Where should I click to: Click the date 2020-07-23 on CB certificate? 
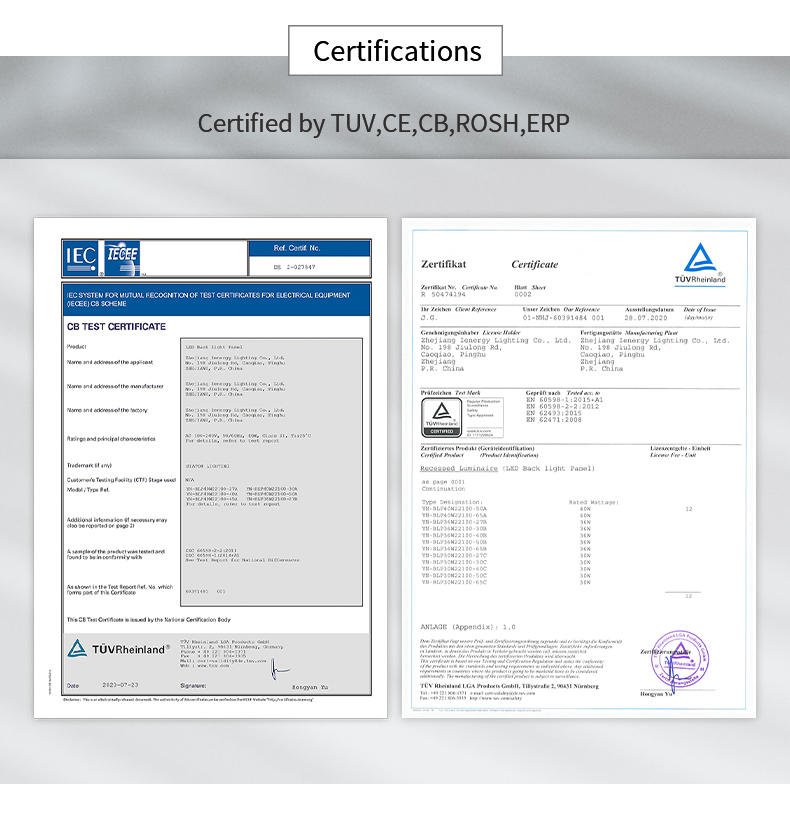click(120, 685)
